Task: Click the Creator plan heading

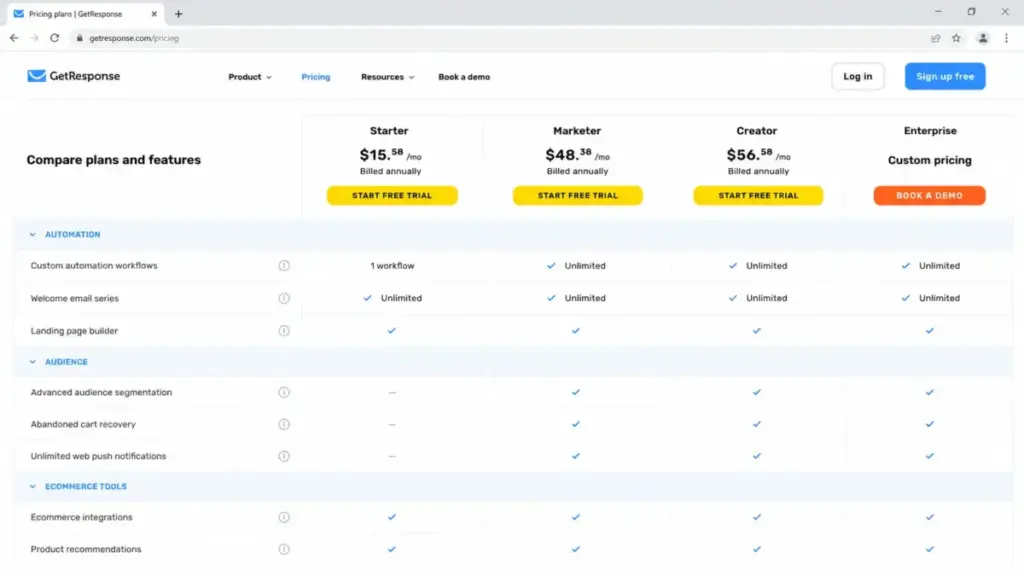Action: coord(757,131)
